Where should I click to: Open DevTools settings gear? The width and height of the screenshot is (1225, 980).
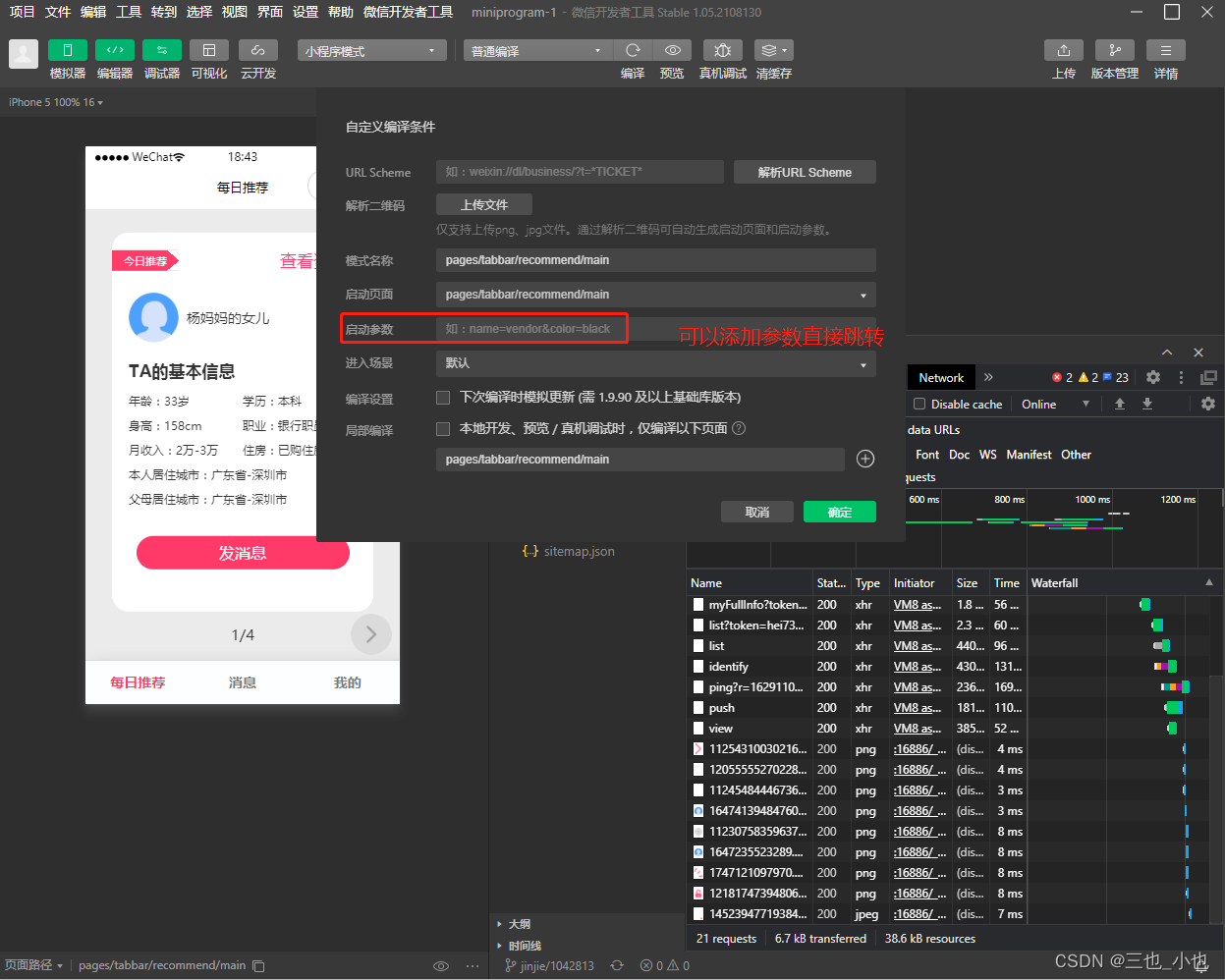[x=1153, y=377]
